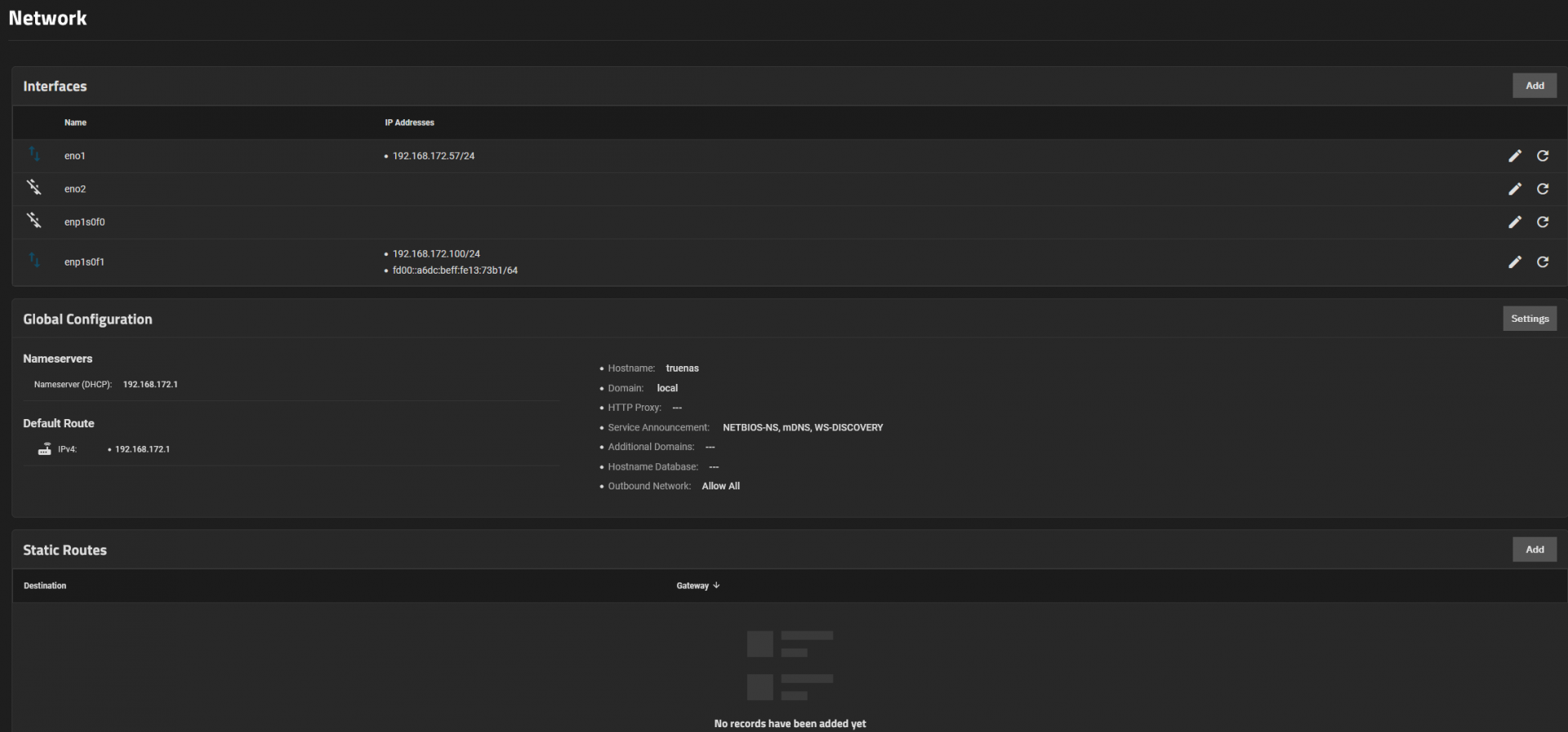Click the refresh icon for eno2

click(1542, 189)
